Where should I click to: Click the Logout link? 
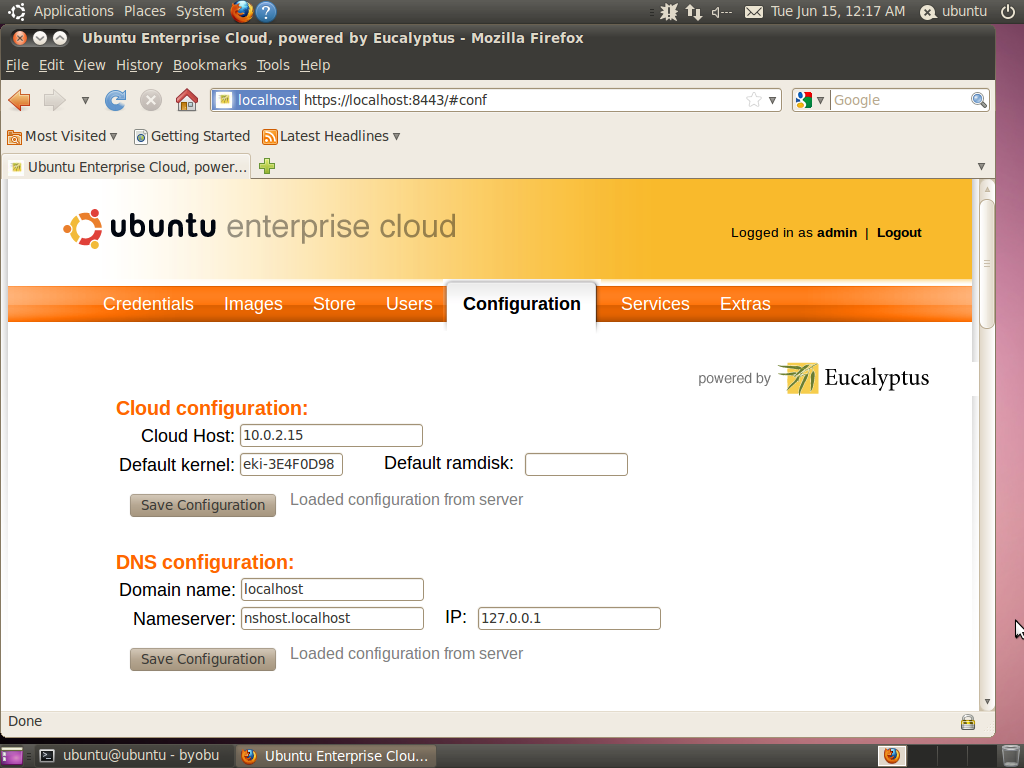pyautogui.click(x=899, y=232)
